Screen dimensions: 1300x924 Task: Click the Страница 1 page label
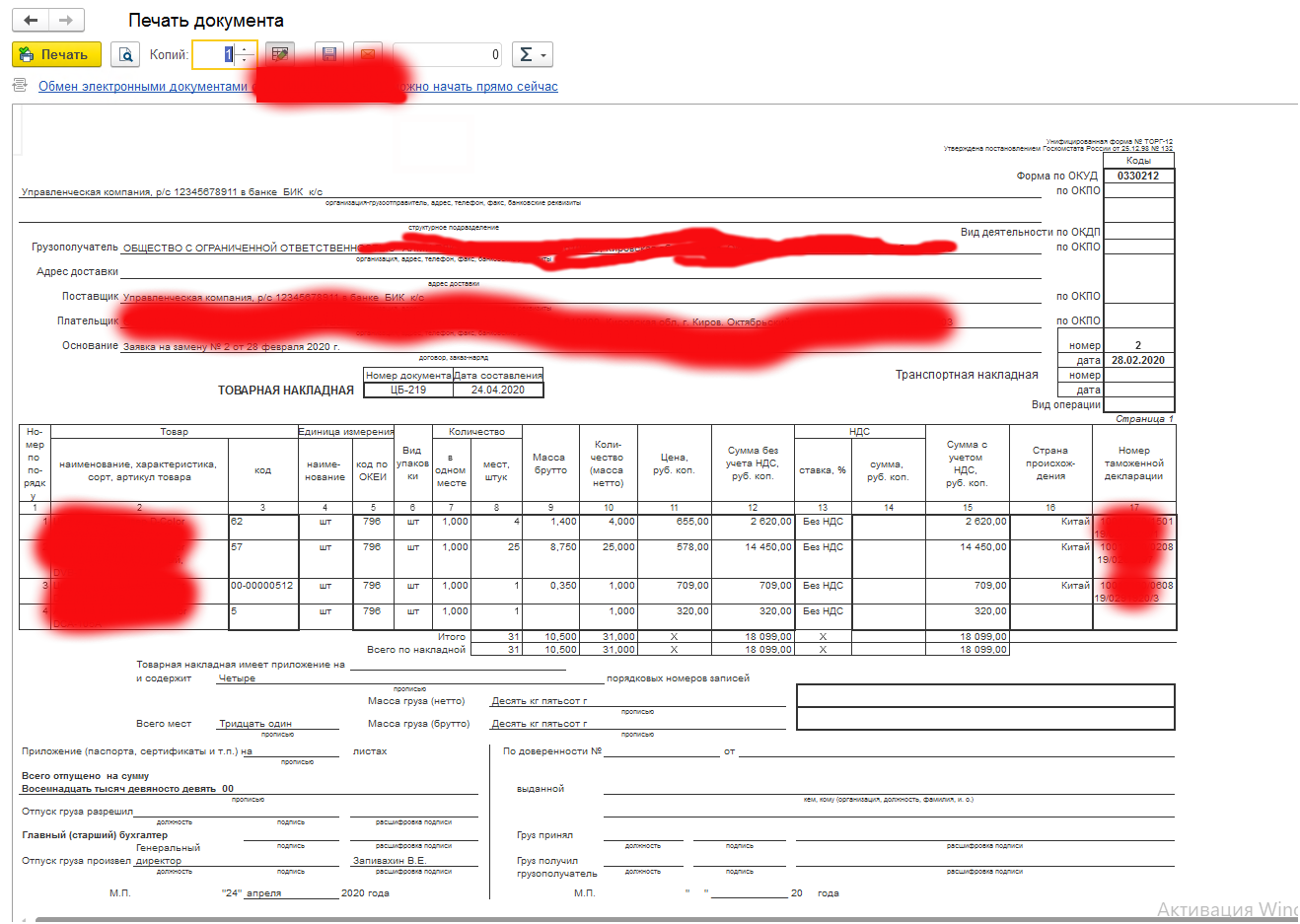point(1144,419)
